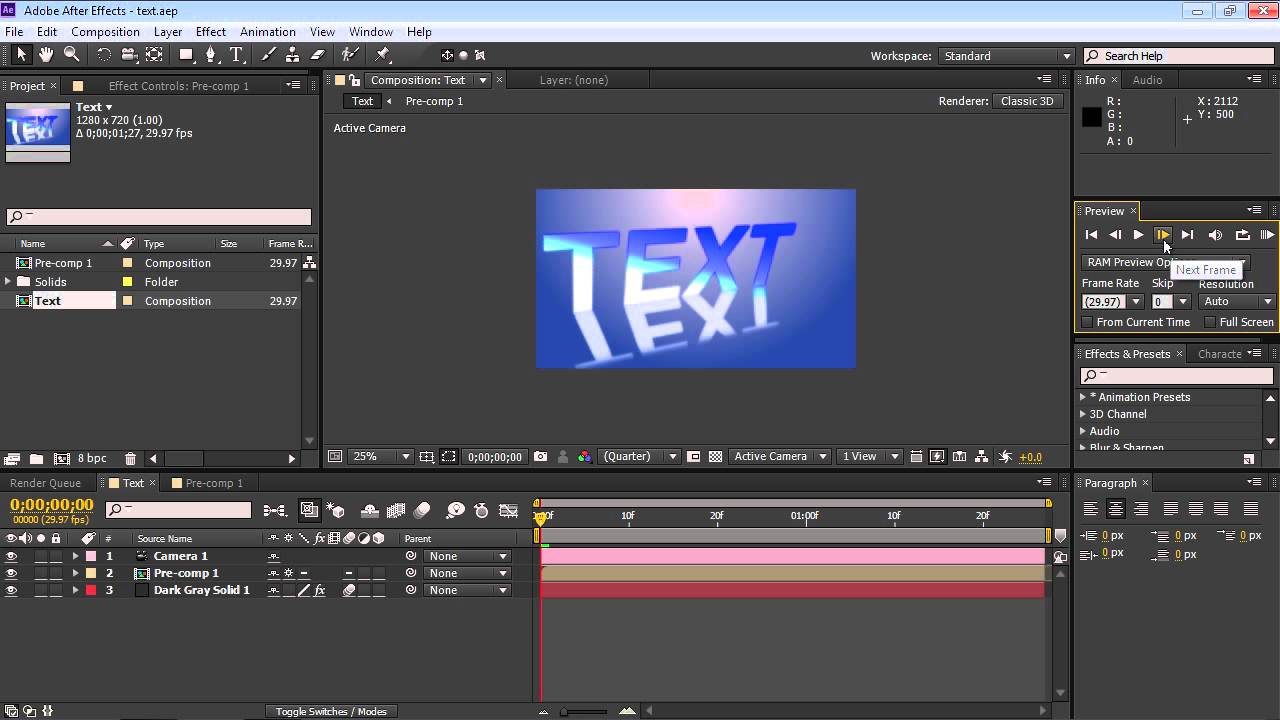Start a RAM Preview

1267,234
